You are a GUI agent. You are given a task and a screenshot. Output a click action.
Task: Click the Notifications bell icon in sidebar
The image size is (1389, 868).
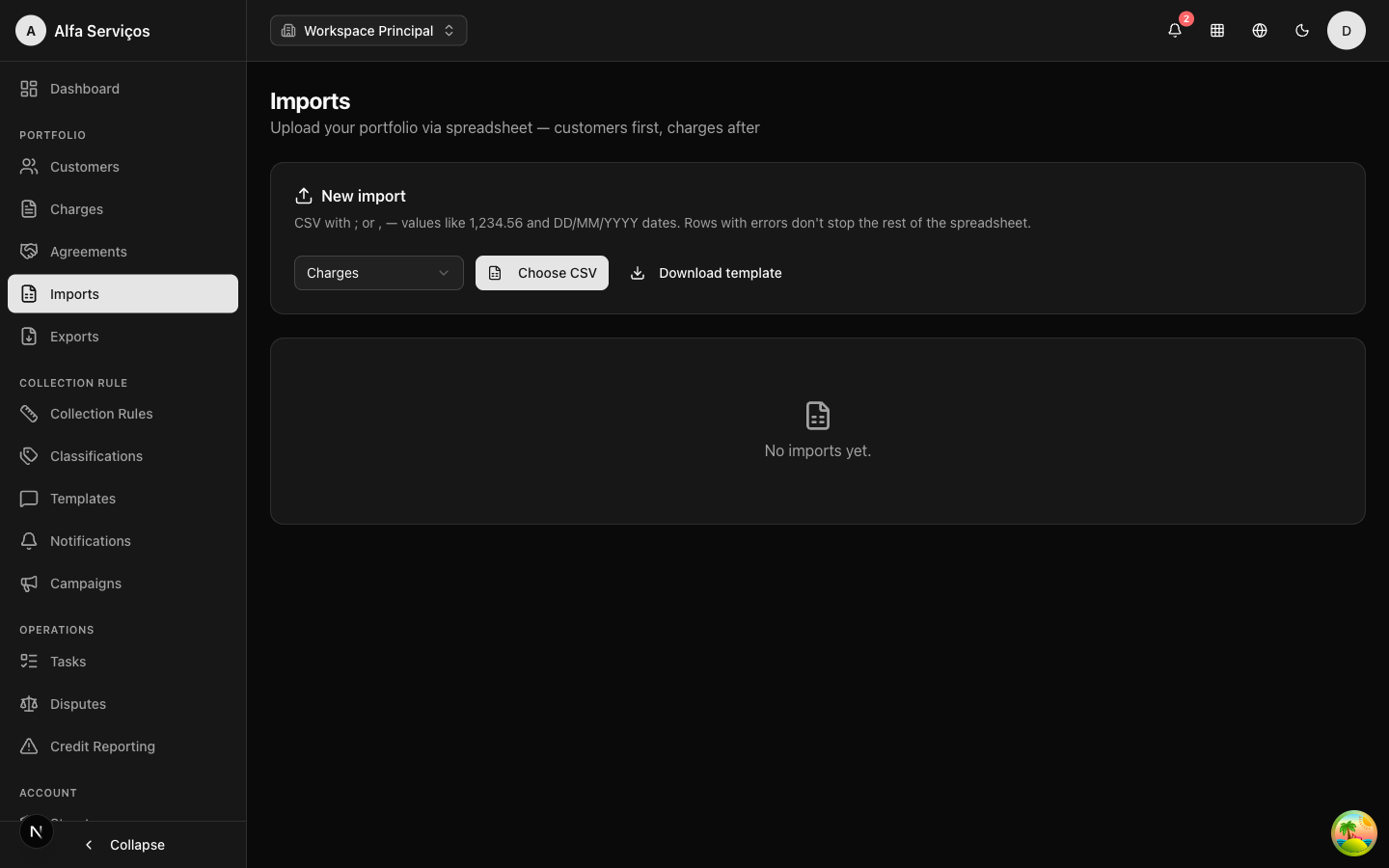coord(29,541)
